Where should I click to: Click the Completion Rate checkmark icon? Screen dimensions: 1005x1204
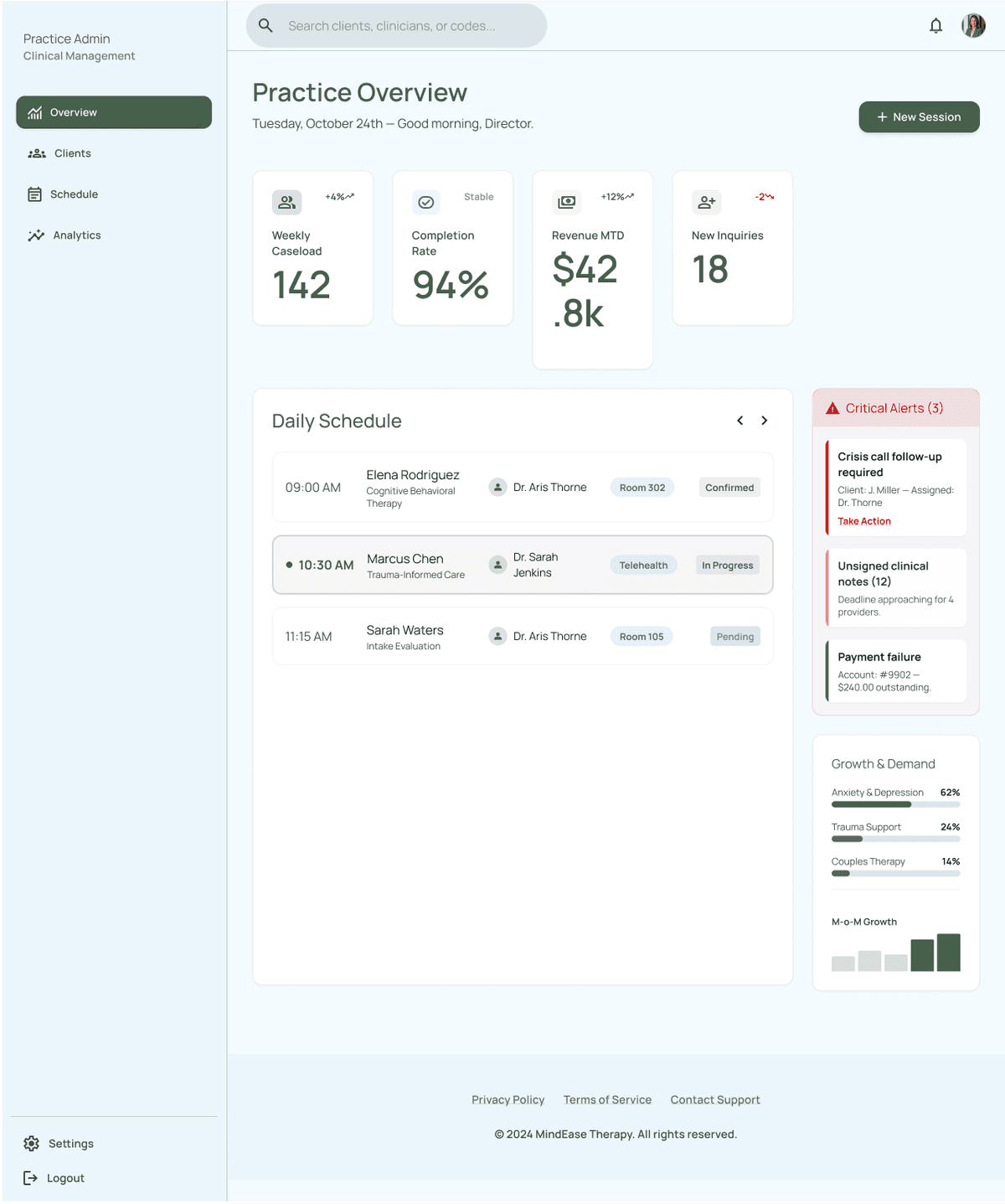pyautogui.click(x=426, y=202)
